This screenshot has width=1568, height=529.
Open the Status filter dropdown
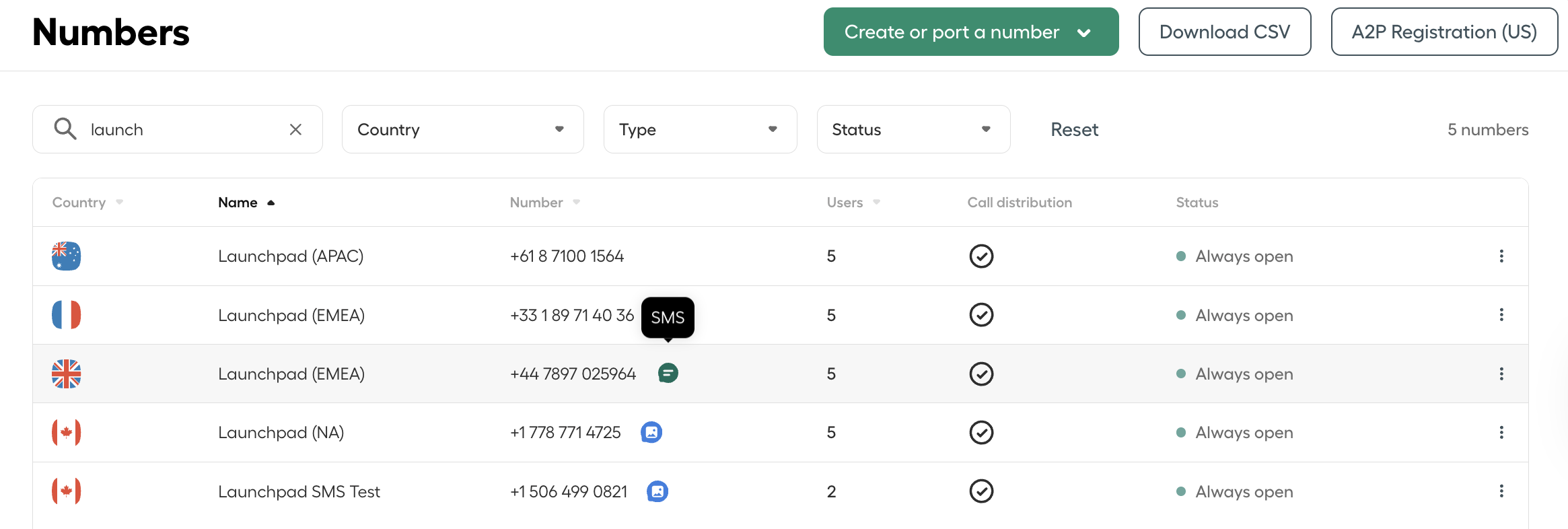pos(913,129)
